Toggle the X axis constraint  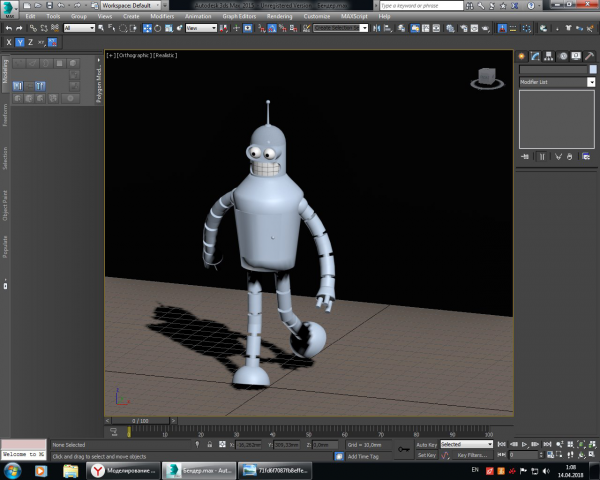tap(9, 42)
